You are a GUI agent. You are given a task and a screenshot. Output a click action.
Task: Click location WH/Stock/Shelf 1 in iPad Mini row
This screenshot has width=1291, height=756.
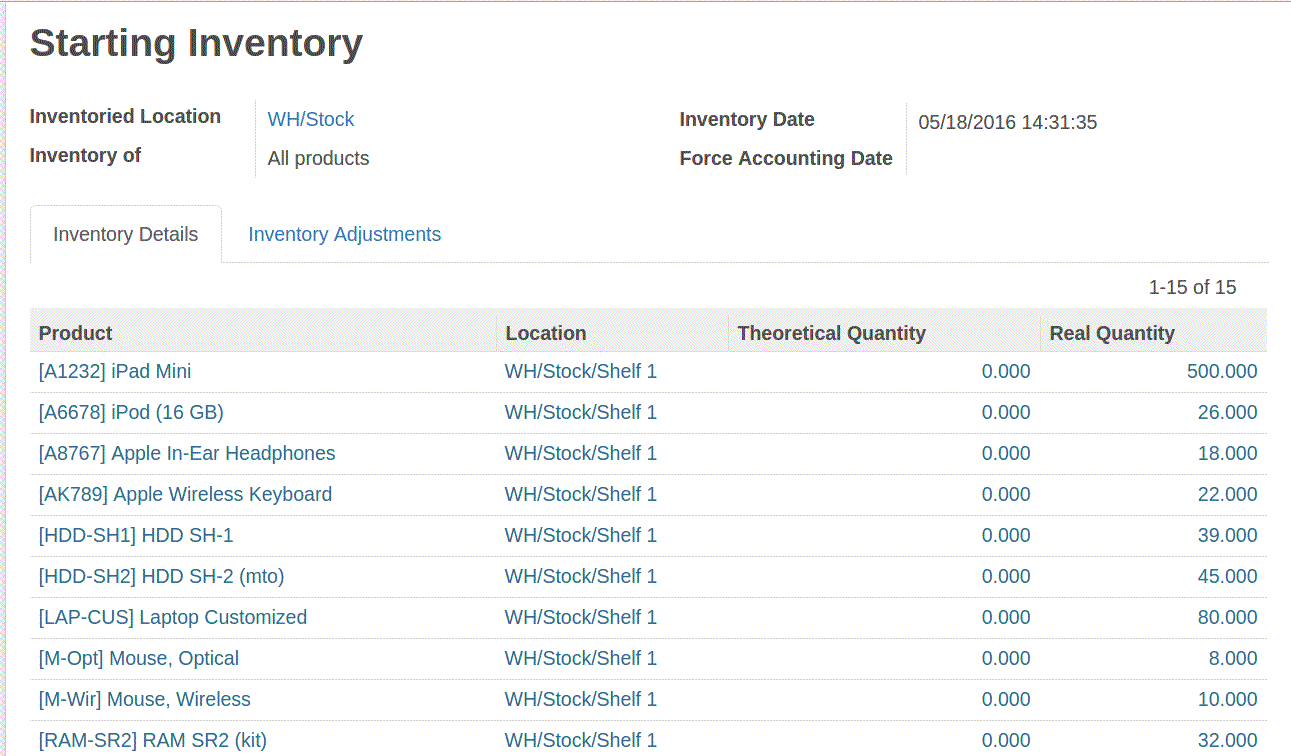581,372
